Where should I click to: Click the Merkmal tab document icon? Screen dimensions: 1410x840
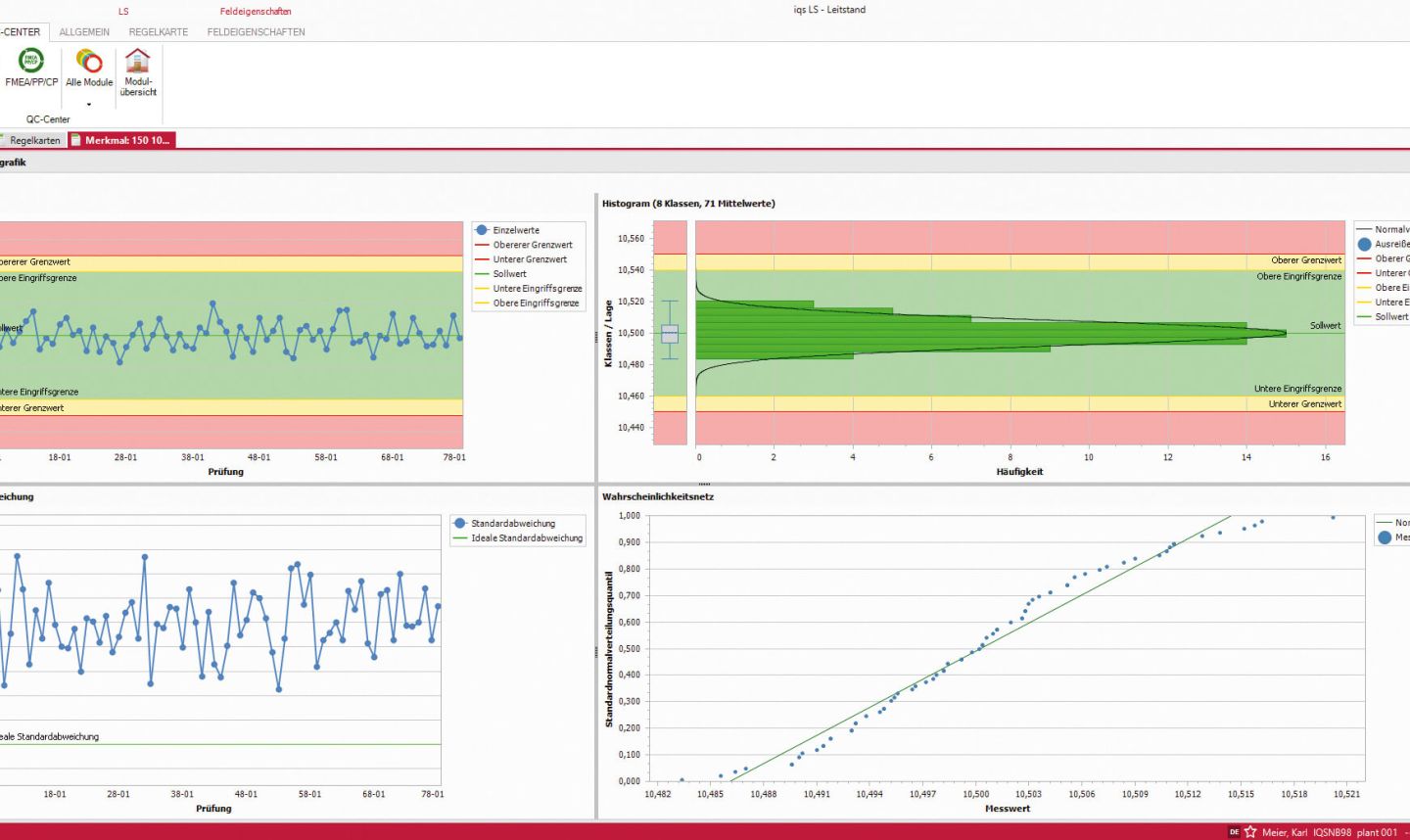(x=75, y=140)
